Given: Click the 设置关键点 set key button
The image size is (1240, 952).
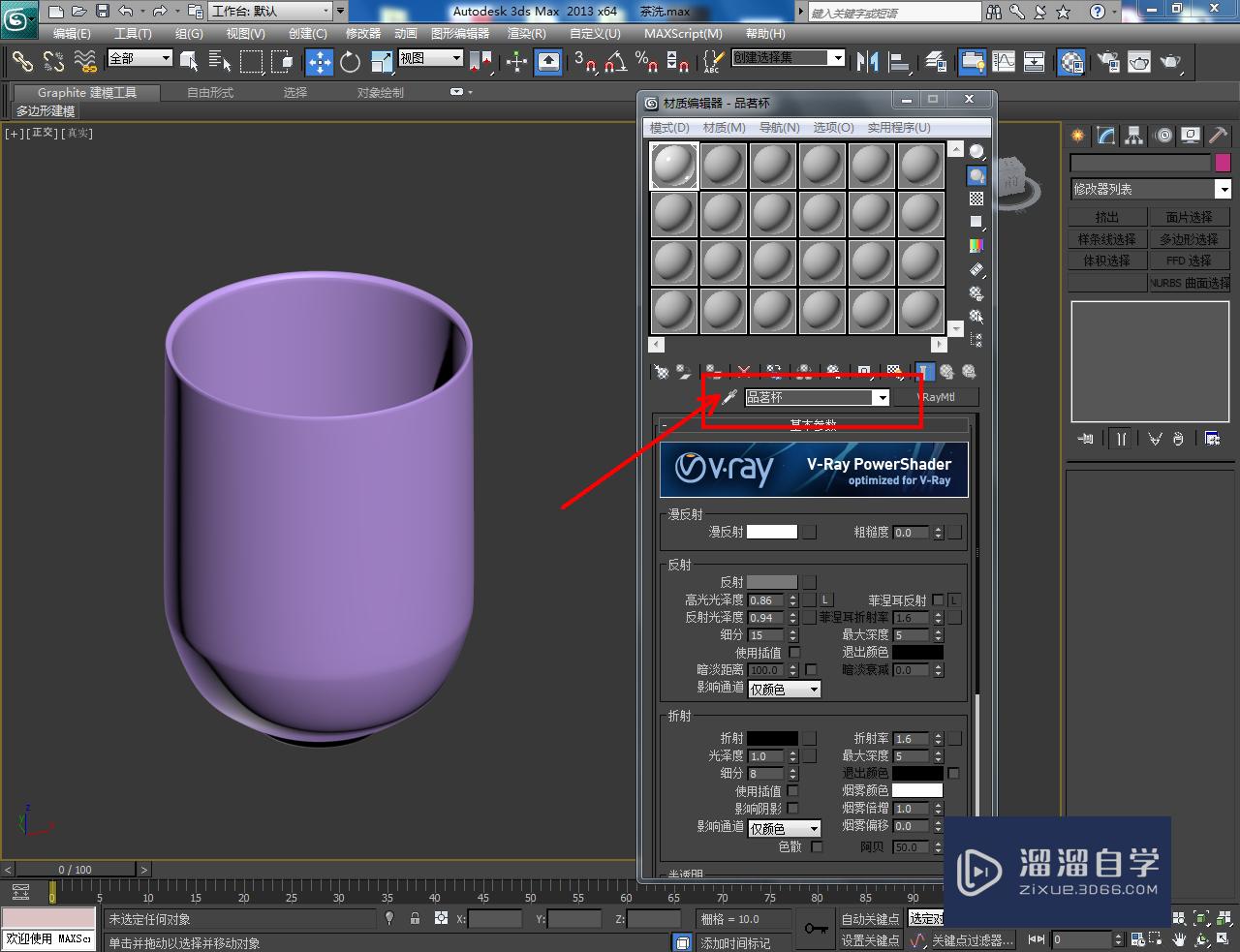Looking at the screenshot, I should tap(870, 940).
